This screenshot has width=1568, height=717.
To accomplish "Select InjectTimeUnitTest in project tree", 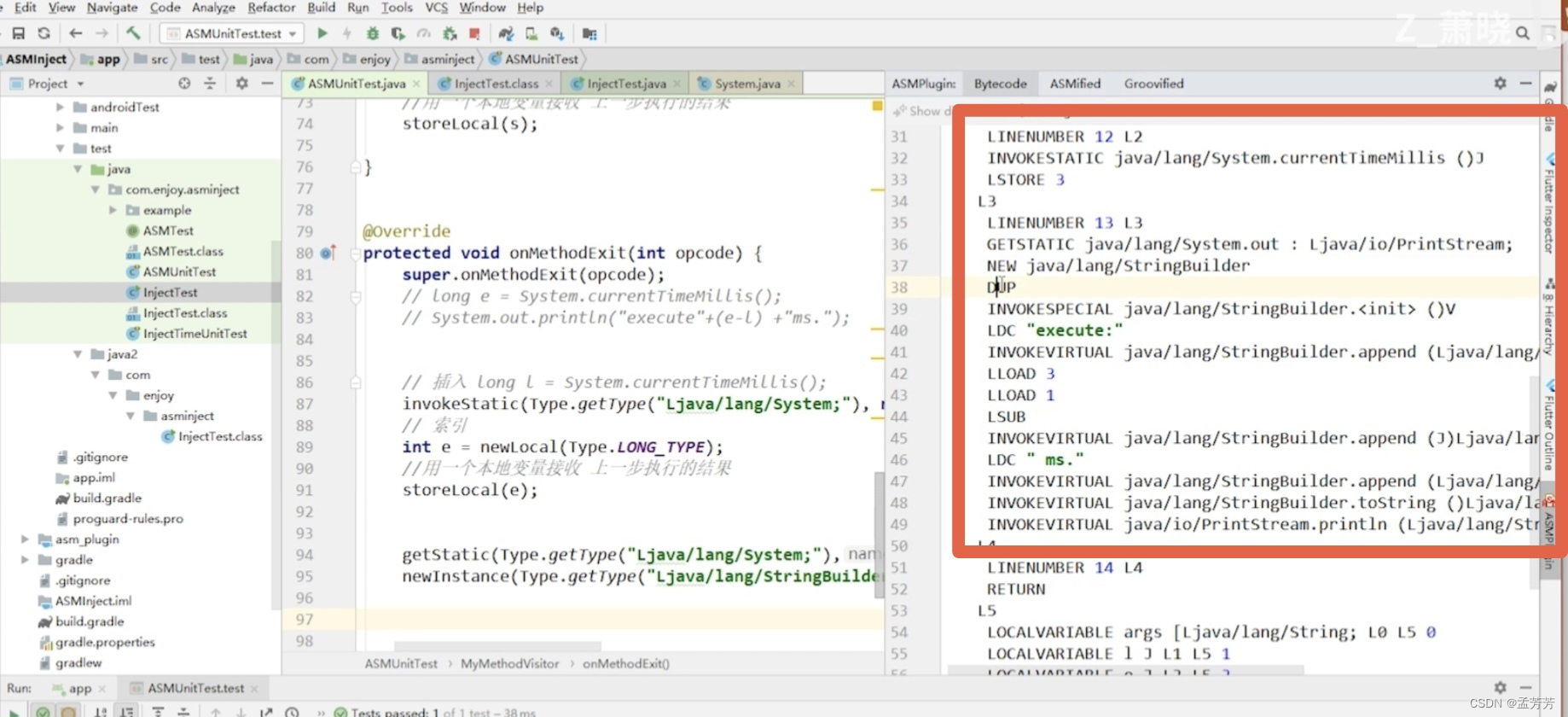I will click(x=195, y=334).
